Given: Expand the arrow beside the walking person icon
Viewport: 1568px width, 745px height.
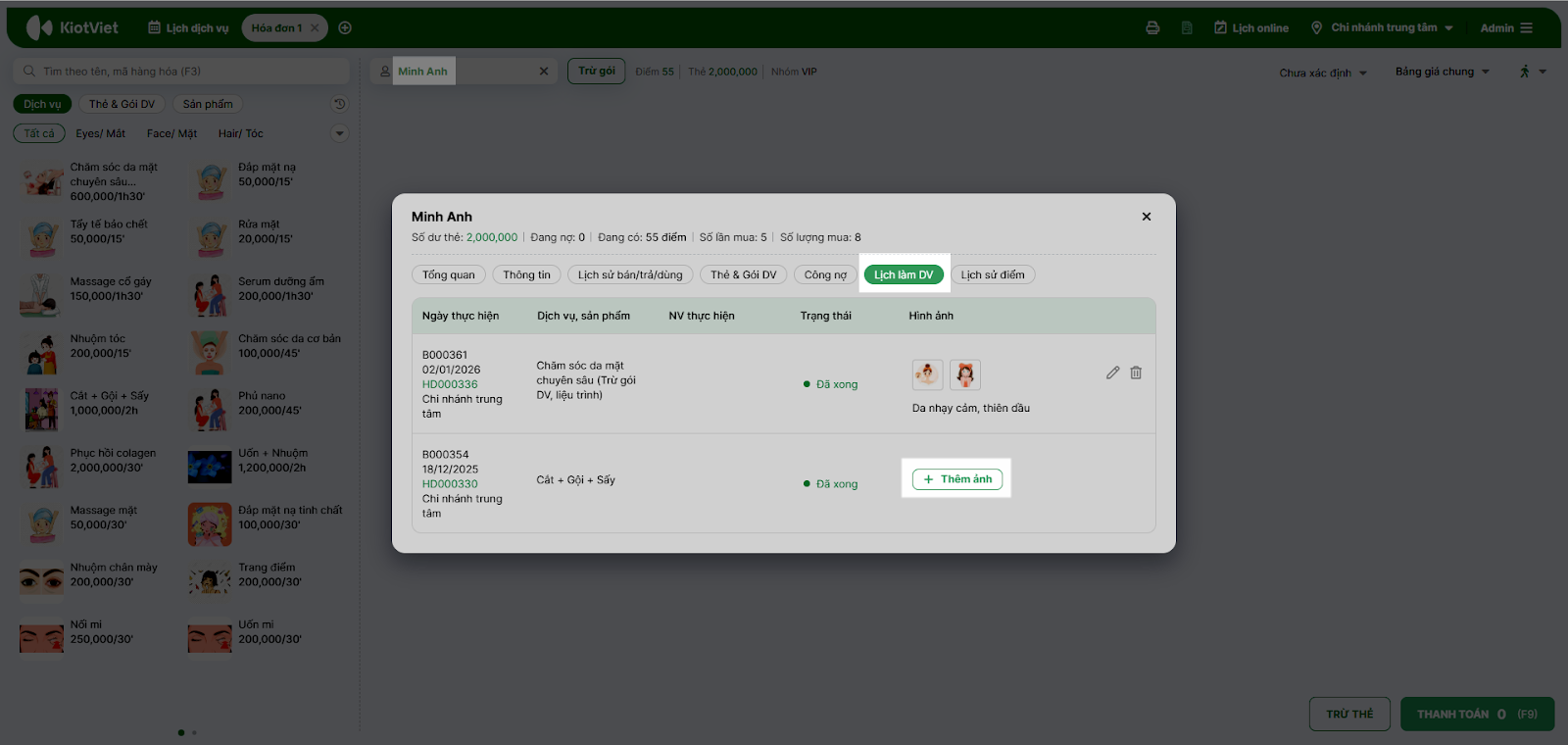Looking at the screenshot, I should tap(1543, 72).
